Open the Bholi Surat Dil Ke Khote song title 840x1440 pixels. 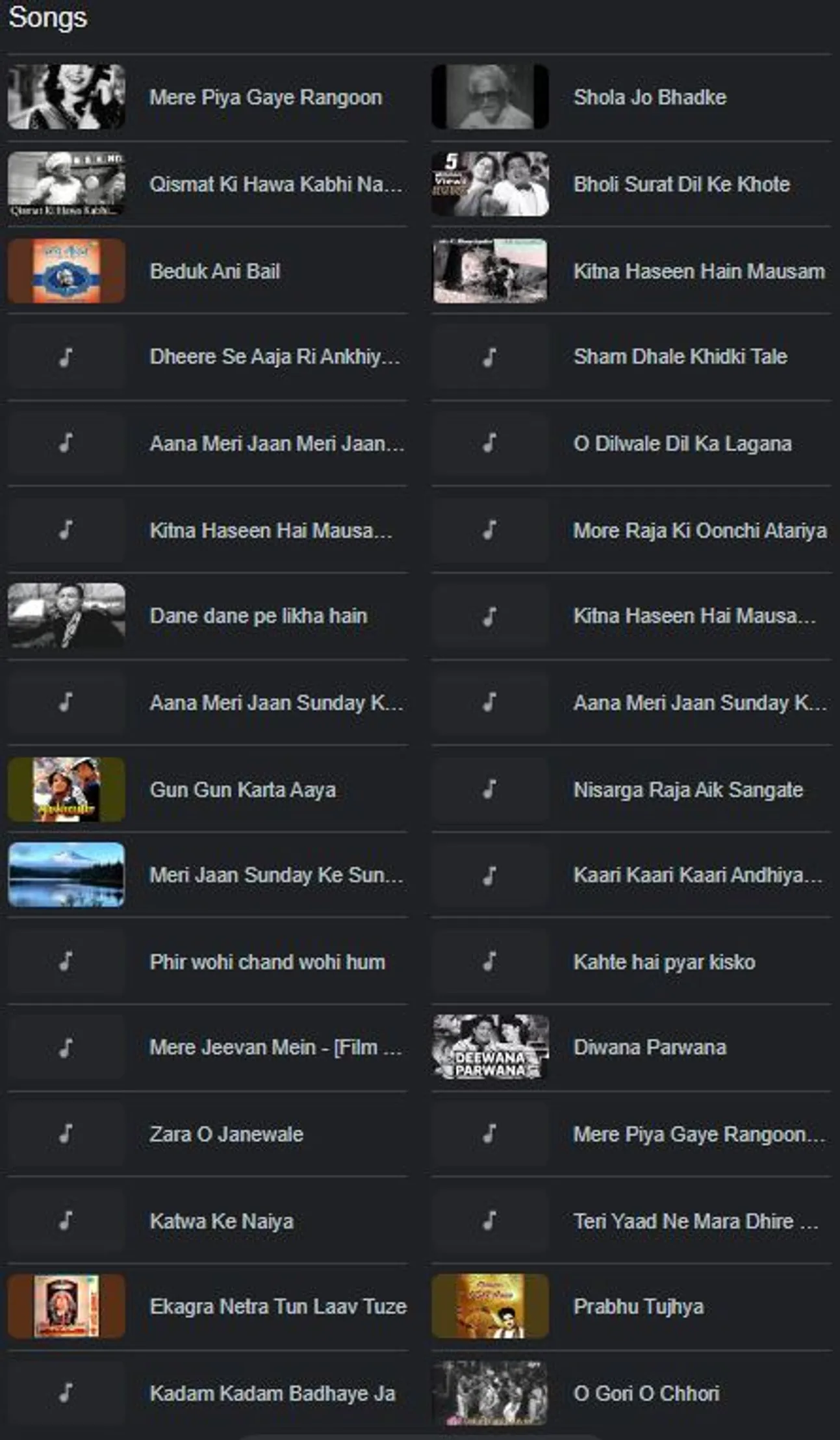pyautogui.click(x=681, y=185)
